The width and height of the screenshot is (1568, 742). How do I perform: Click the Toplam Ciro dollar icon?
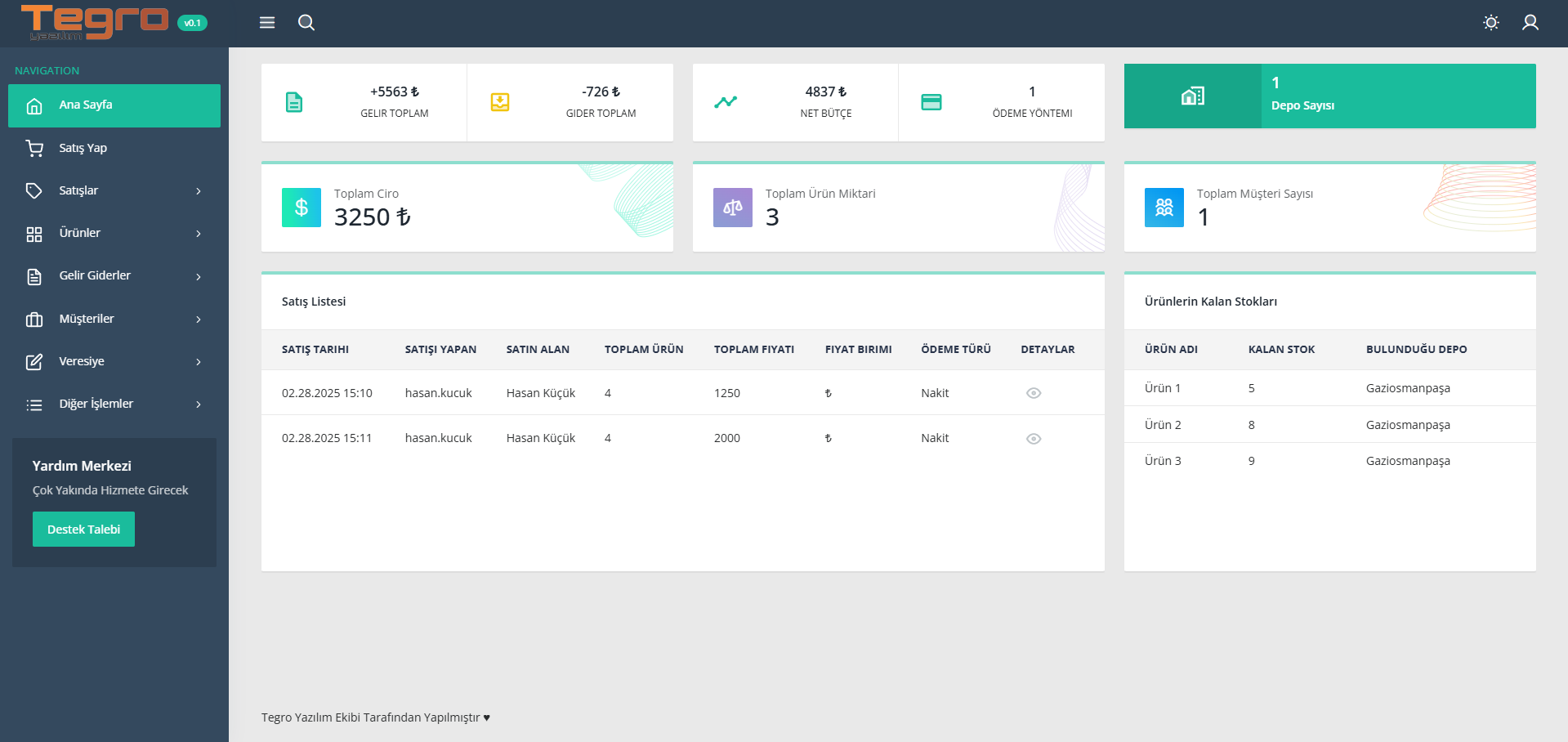302,208
